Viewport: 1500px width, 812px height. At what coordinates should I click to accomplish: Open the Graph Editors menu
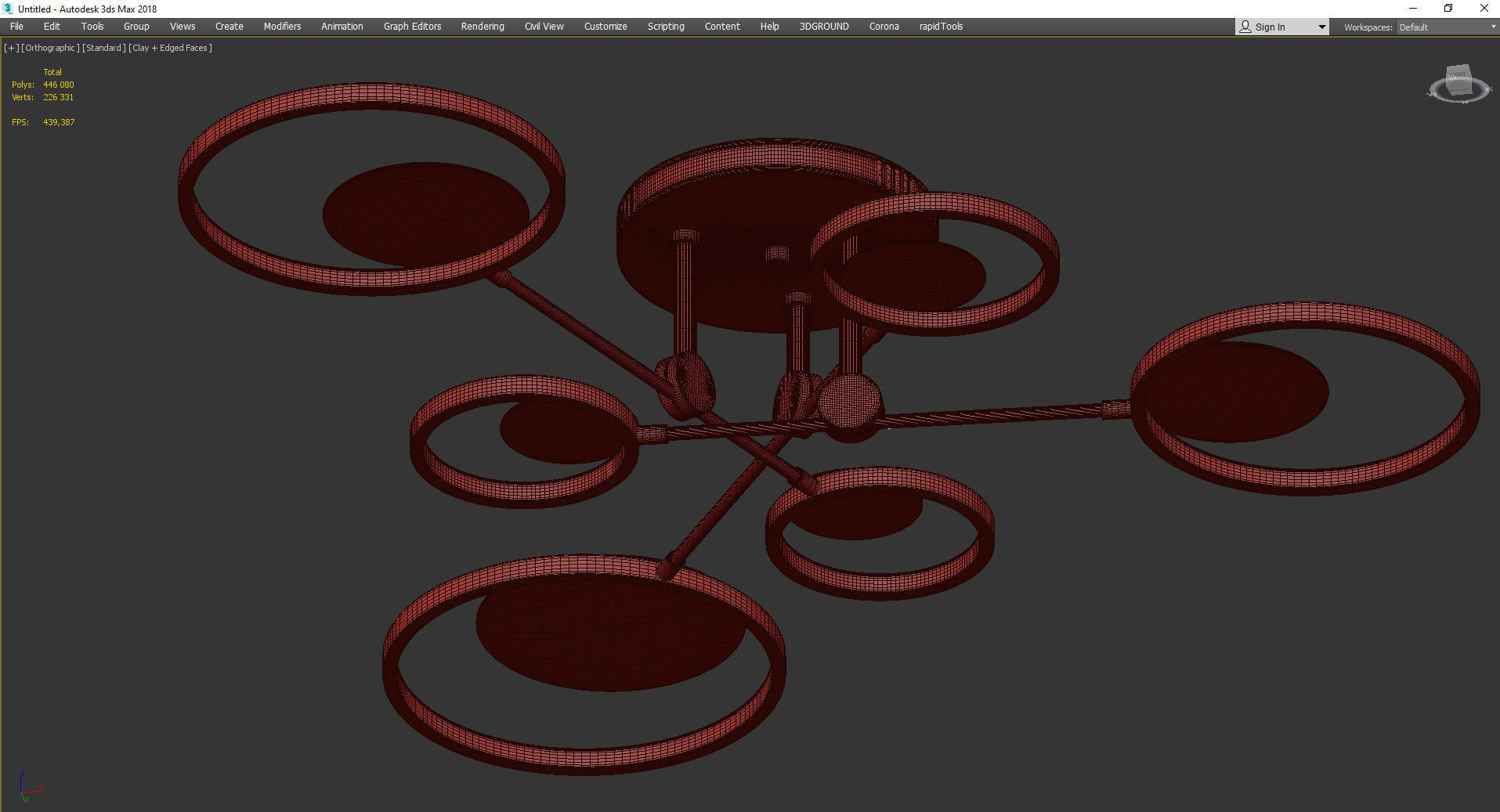[411, 26]
